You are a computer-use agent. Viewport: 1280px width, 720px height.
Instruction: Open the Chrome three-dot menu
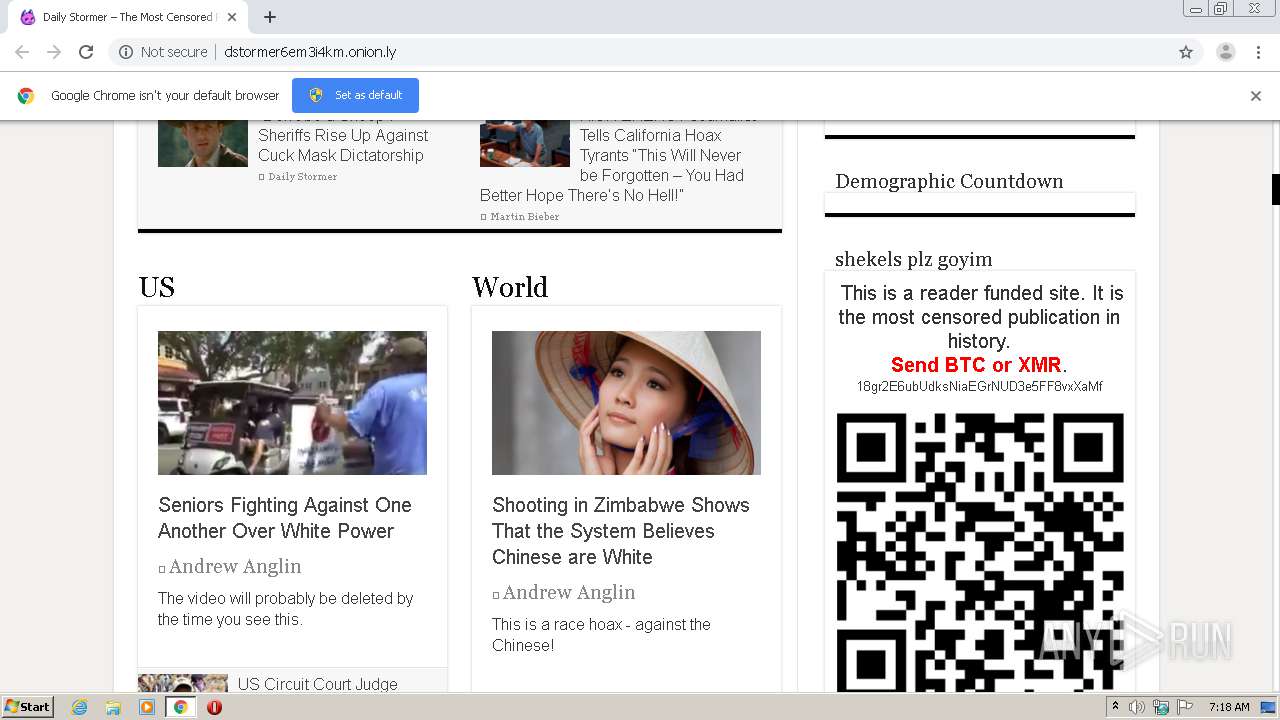[1258, 52]
